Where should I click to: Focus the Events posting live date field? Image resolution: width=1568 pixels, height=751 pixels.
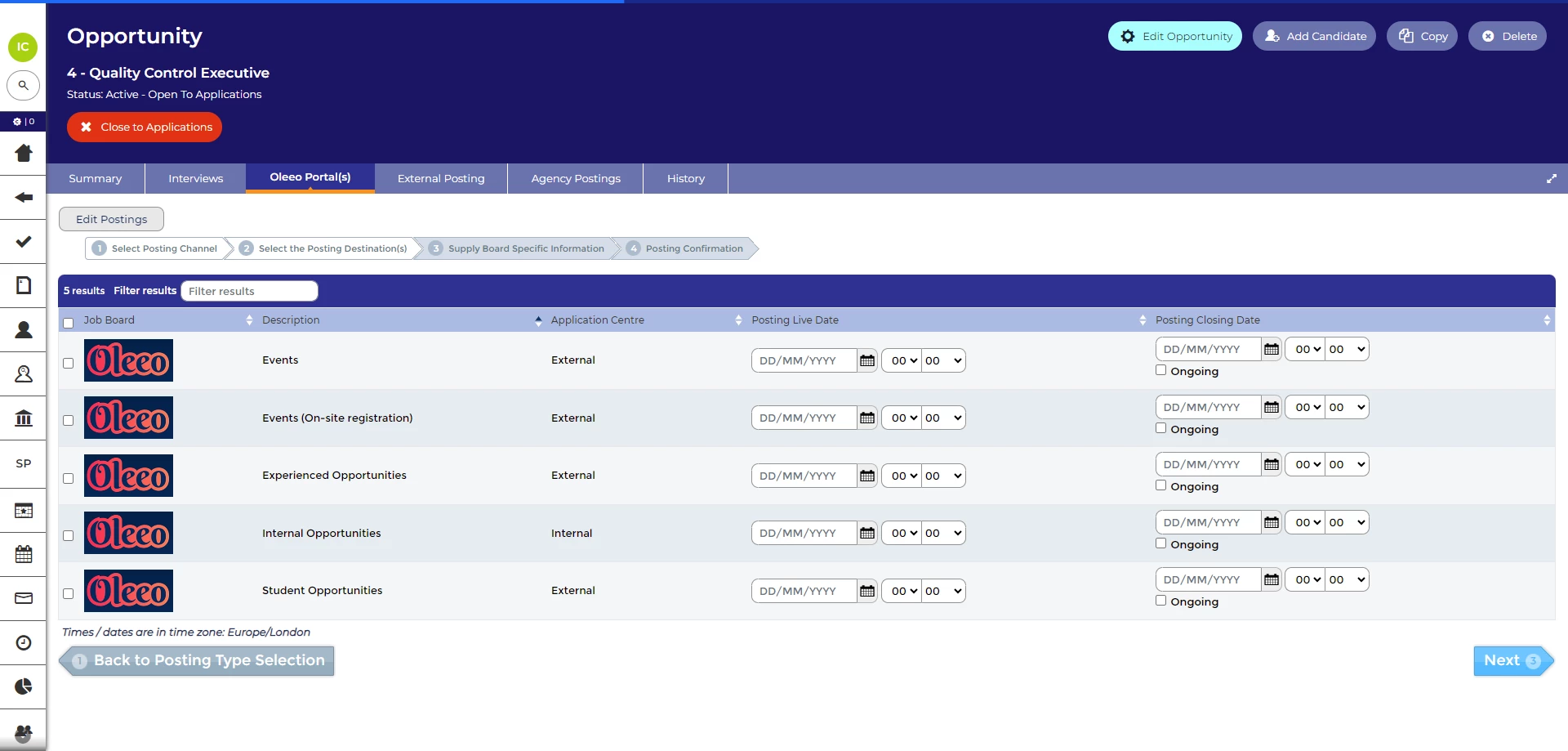pyautogui.click(x=804, y=360)
